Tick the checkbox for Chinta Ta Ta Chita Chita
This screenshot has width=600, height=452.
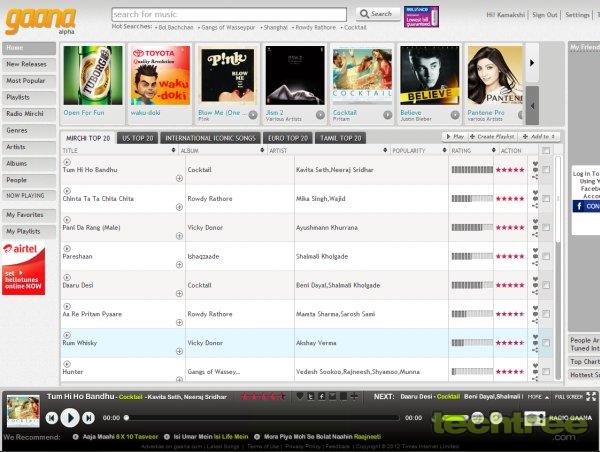click(x=546, y=199)
